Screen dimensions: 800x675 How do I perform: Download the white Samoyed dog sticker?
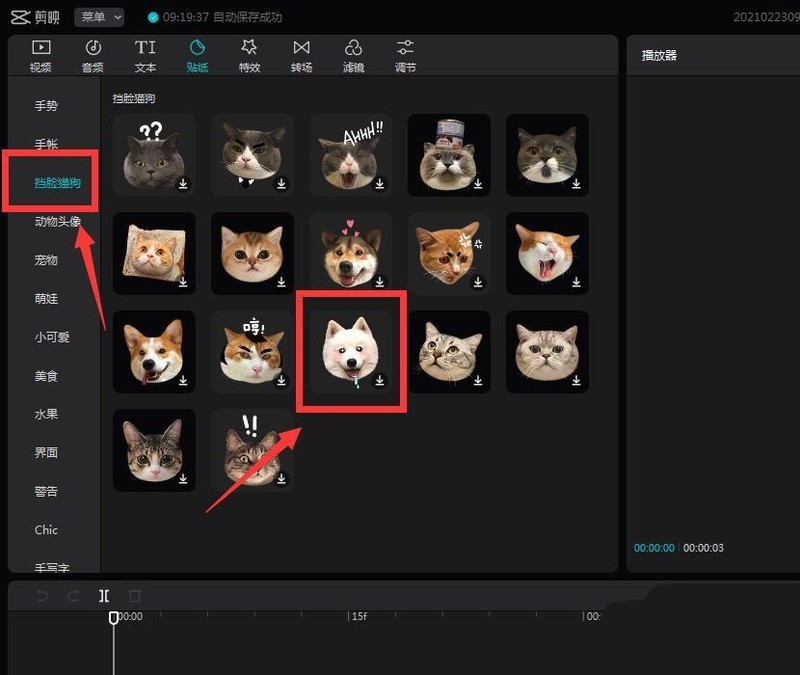click(380, 381)
